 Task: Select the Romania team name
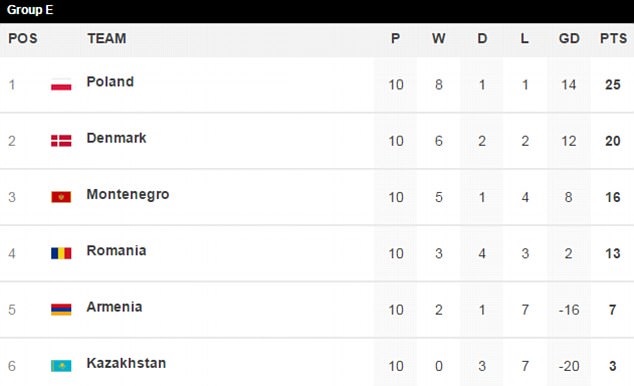pos(116,251)
